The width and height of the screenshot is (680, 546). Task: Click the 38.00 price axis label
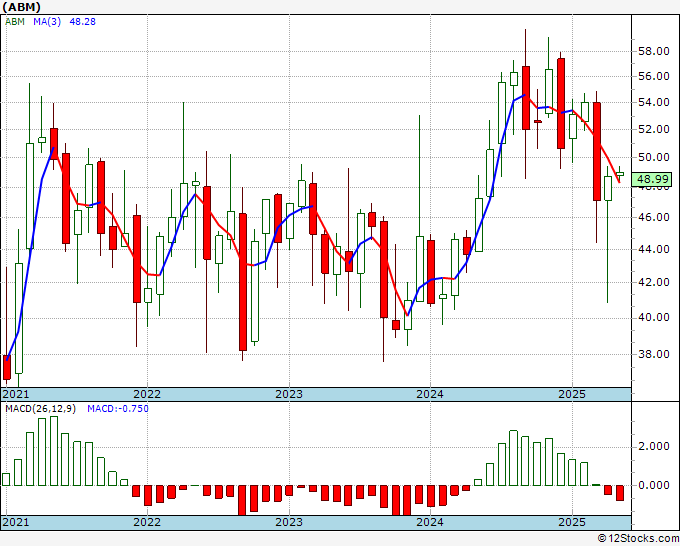point(654,354)
